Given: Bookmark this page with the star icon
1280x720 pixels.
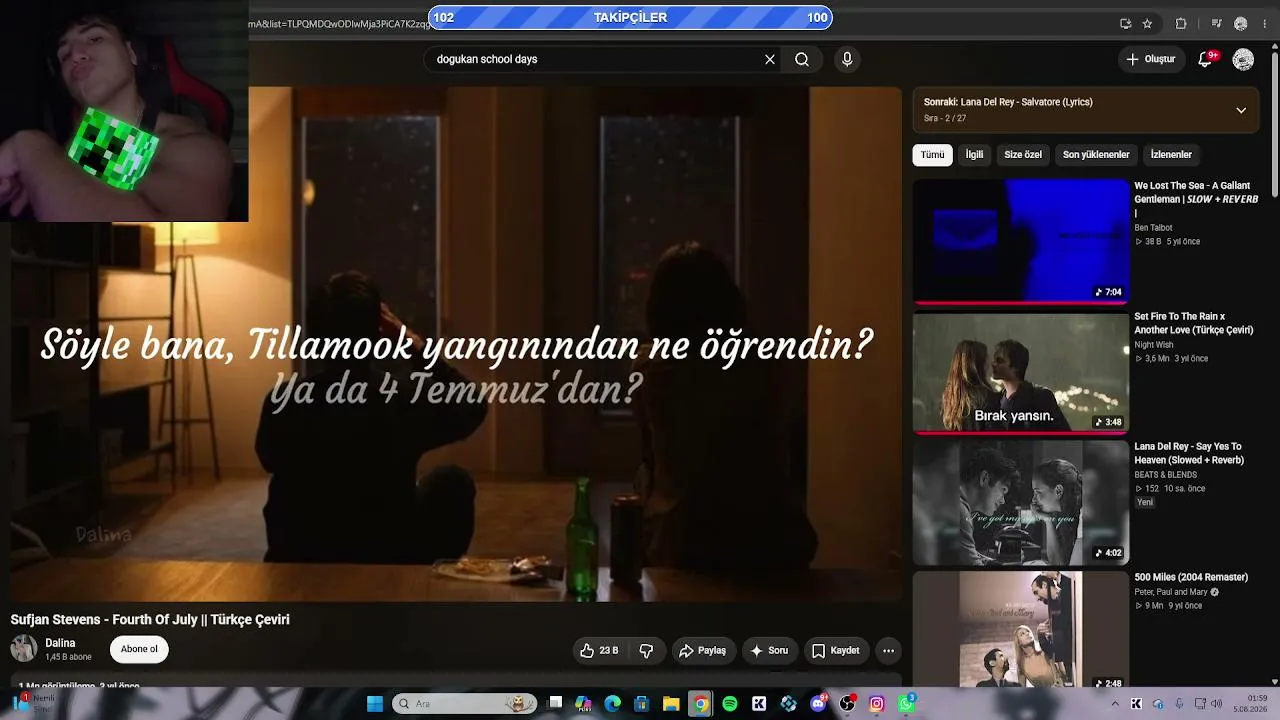Looking at the screenshot, I should point(1147,24).
